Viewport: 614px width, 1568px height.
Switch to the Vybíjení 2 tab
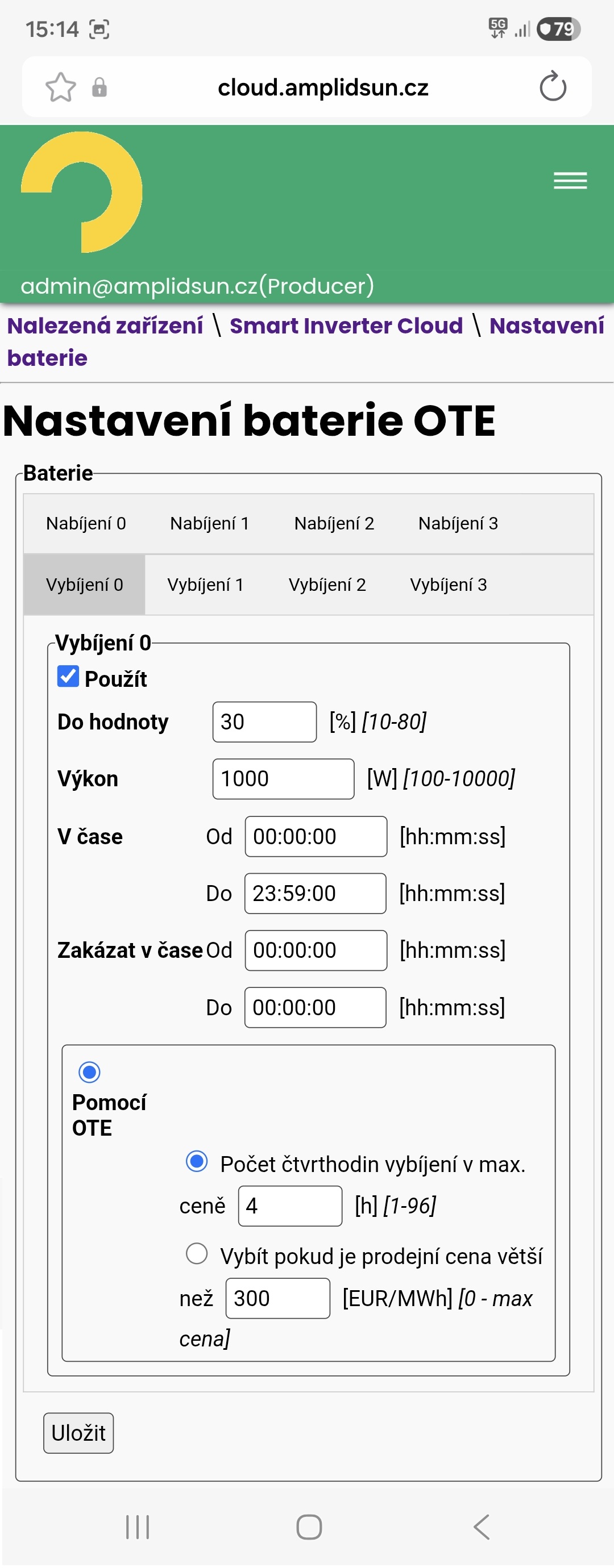pyautogui.click(x=327, y=585)
